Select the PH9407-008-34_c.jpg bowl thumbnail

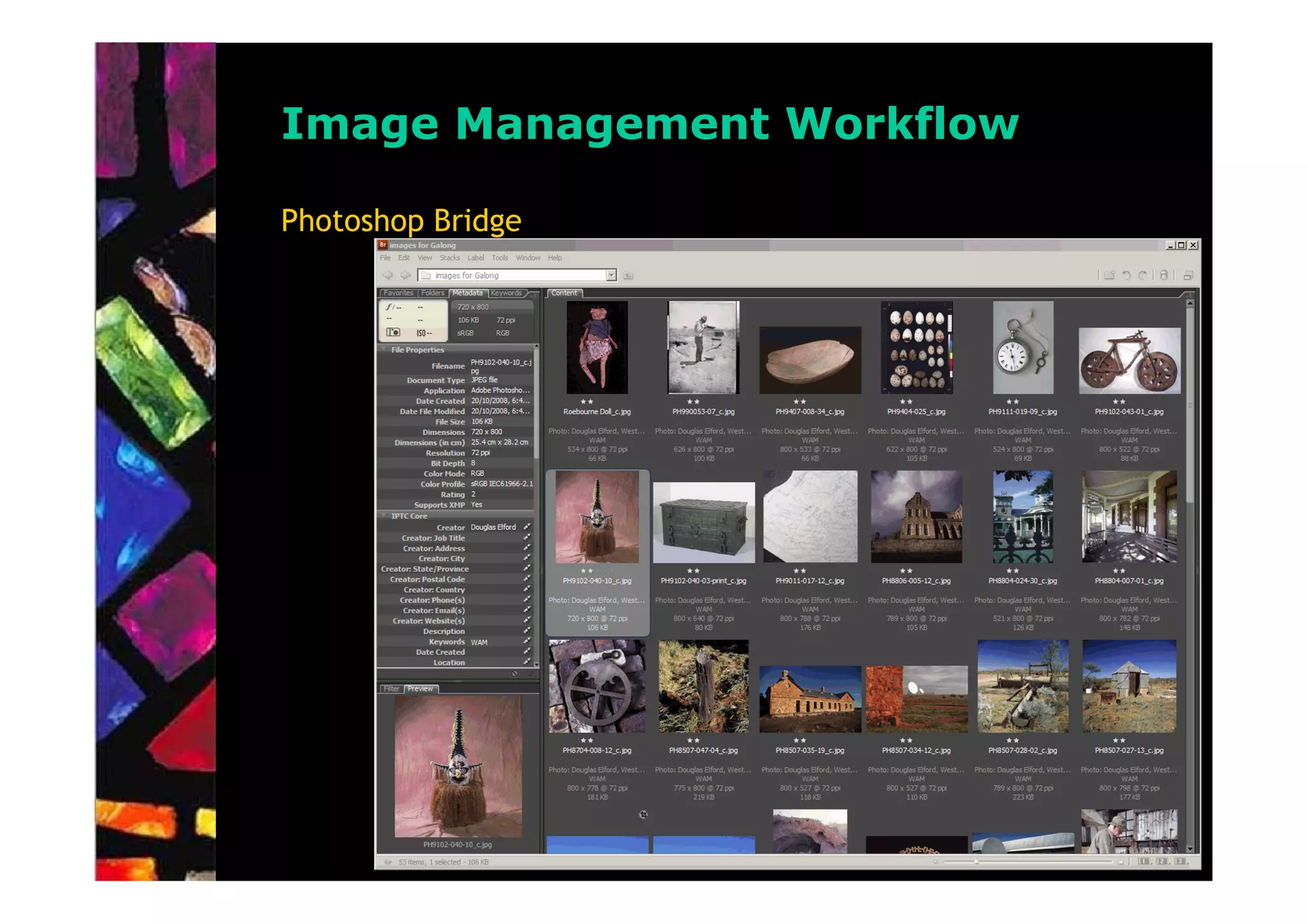point(810,360)
